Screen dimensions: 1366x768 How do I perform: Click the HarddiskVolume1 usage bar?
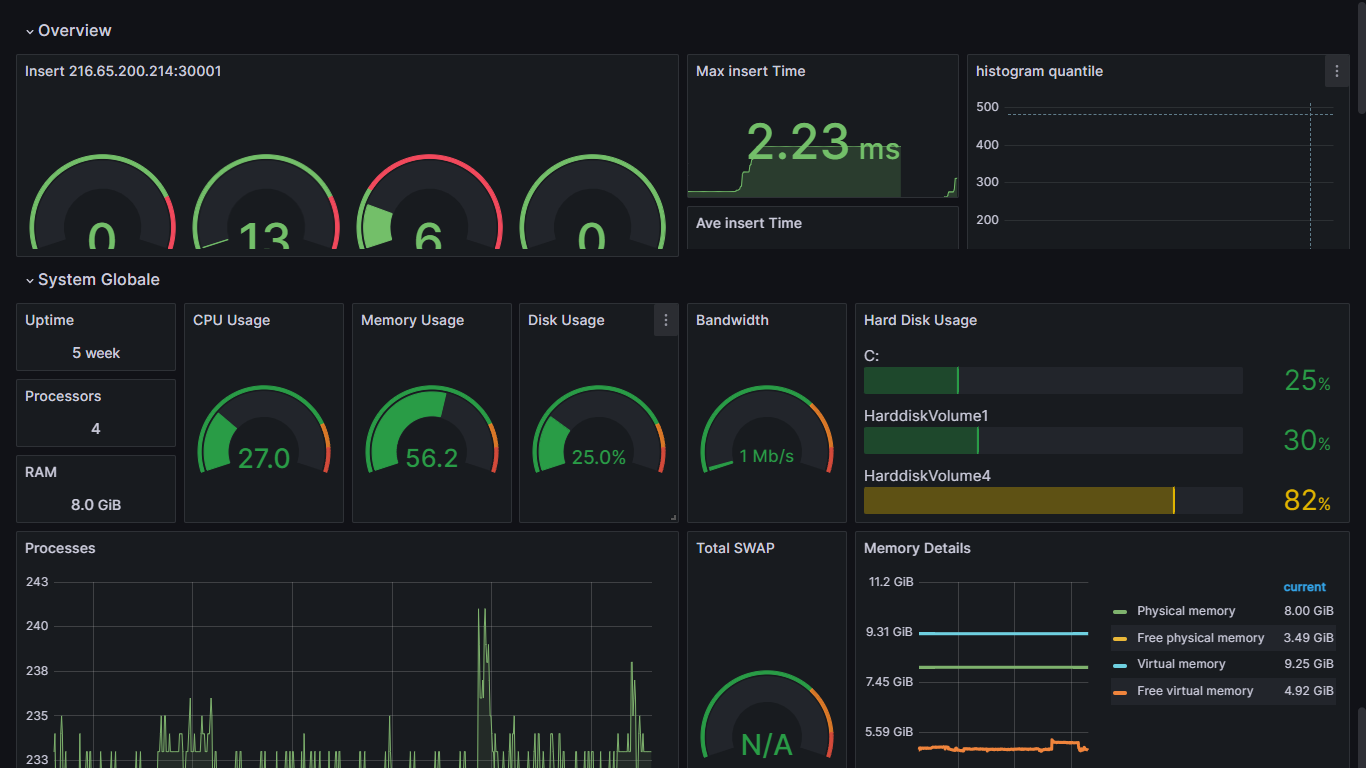(1053, 441)
